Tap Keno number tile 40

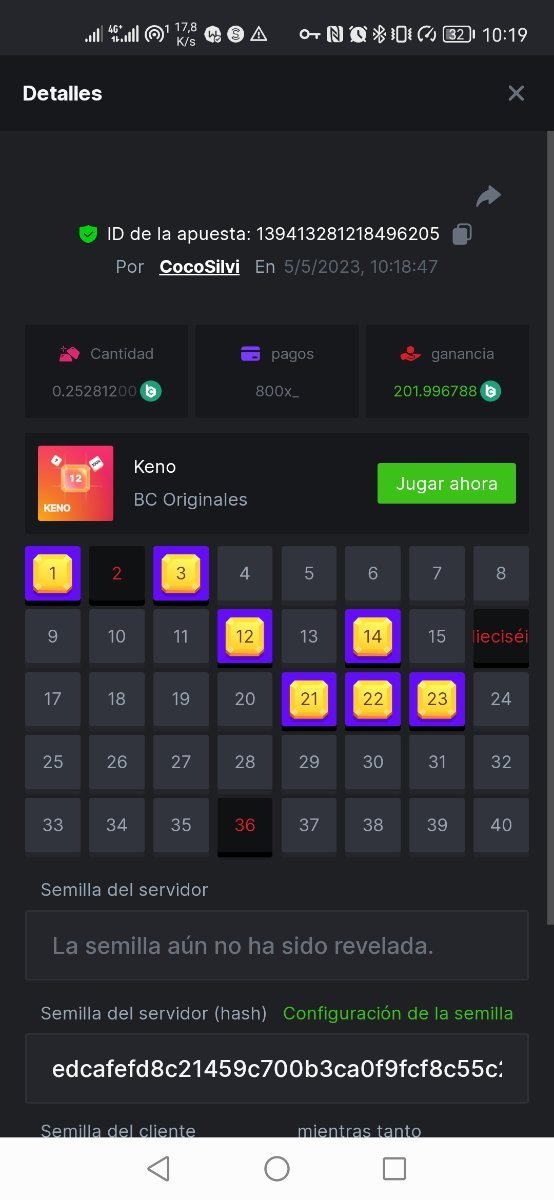(501, 826)
